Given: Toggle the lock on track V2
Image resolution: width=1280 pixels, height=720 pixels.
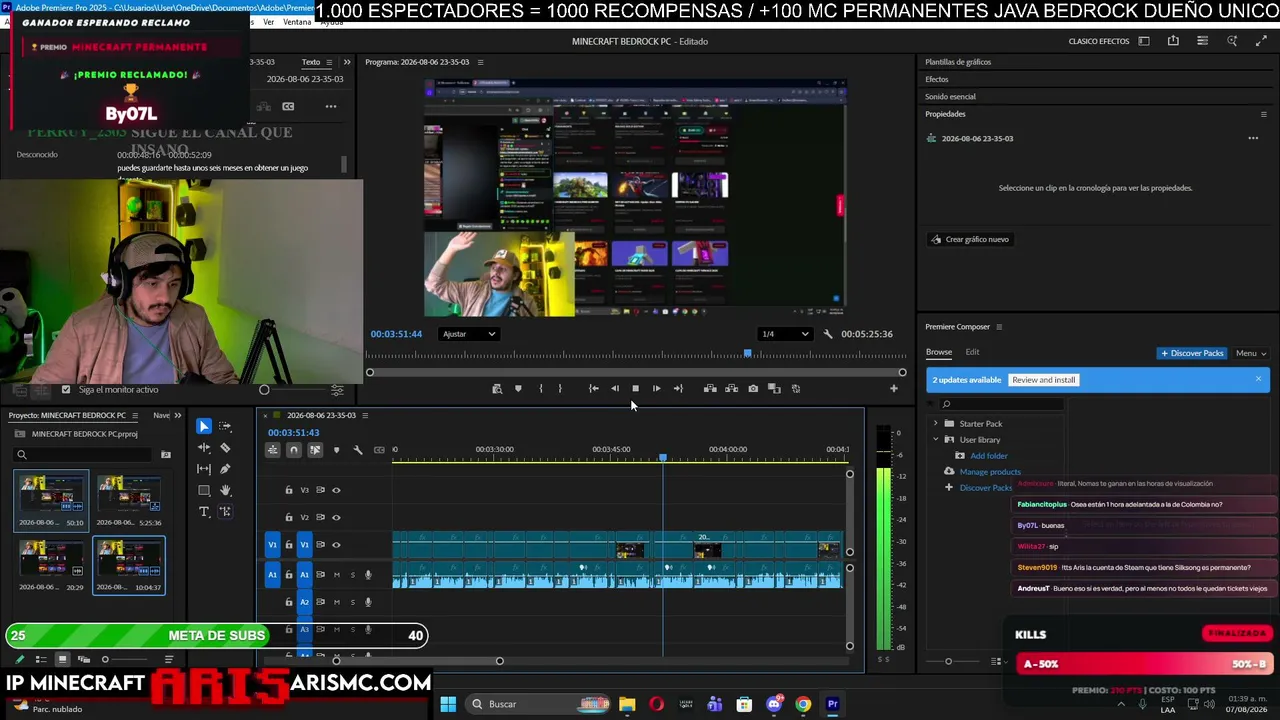Looking at the screenshot, I should click(289, 517).
